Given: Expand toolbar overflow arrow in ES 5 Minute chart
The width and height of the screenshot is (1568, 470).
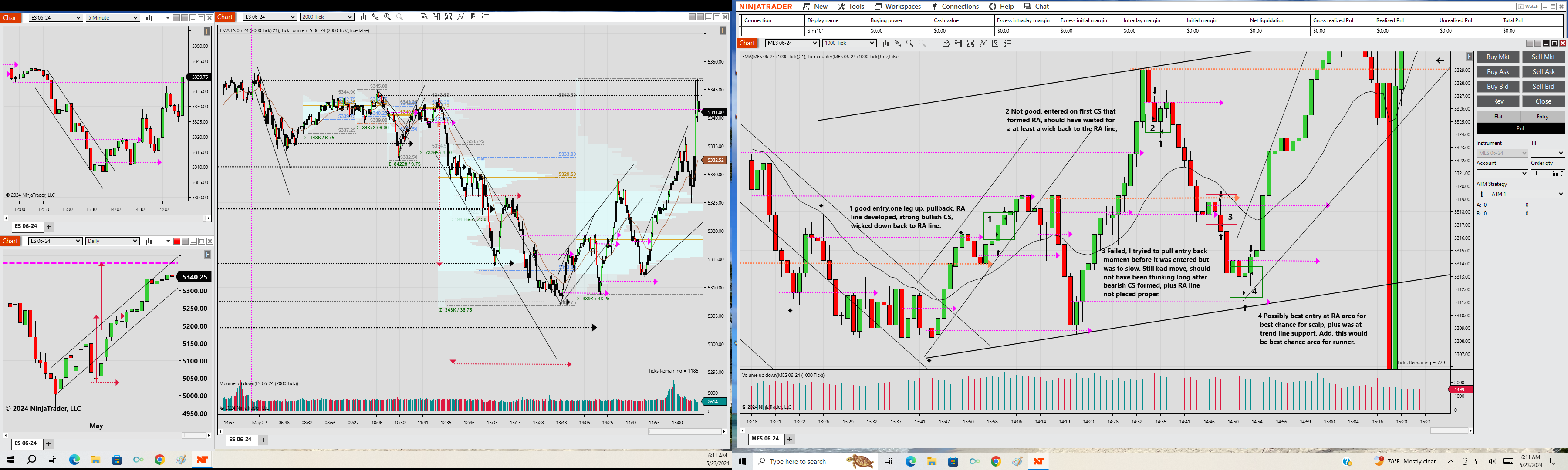Looking at the screenshot, I should (168, 18).
